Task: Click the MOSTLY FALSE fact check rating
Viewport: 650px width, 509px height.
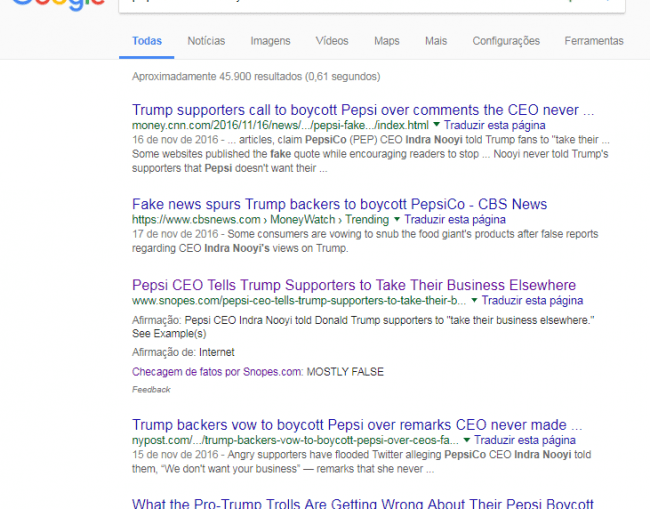Action: tap(345, 372)
